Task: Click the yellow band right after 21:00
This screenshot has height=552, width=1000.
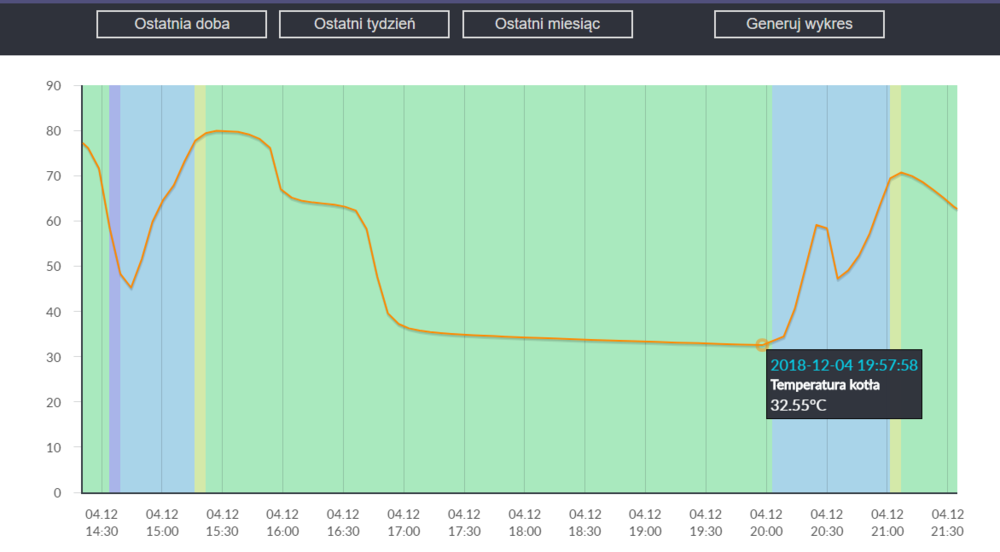Action: click(895, 300)
